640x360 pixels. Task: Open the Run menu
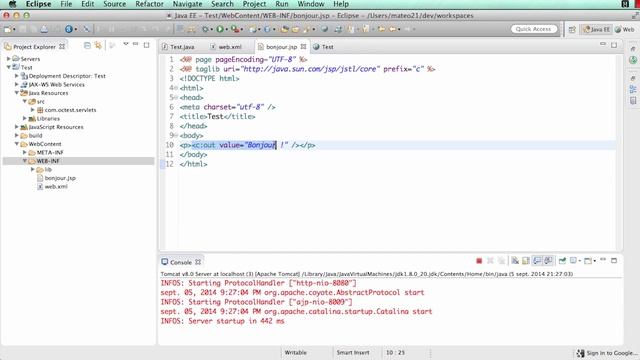[282, 4]
